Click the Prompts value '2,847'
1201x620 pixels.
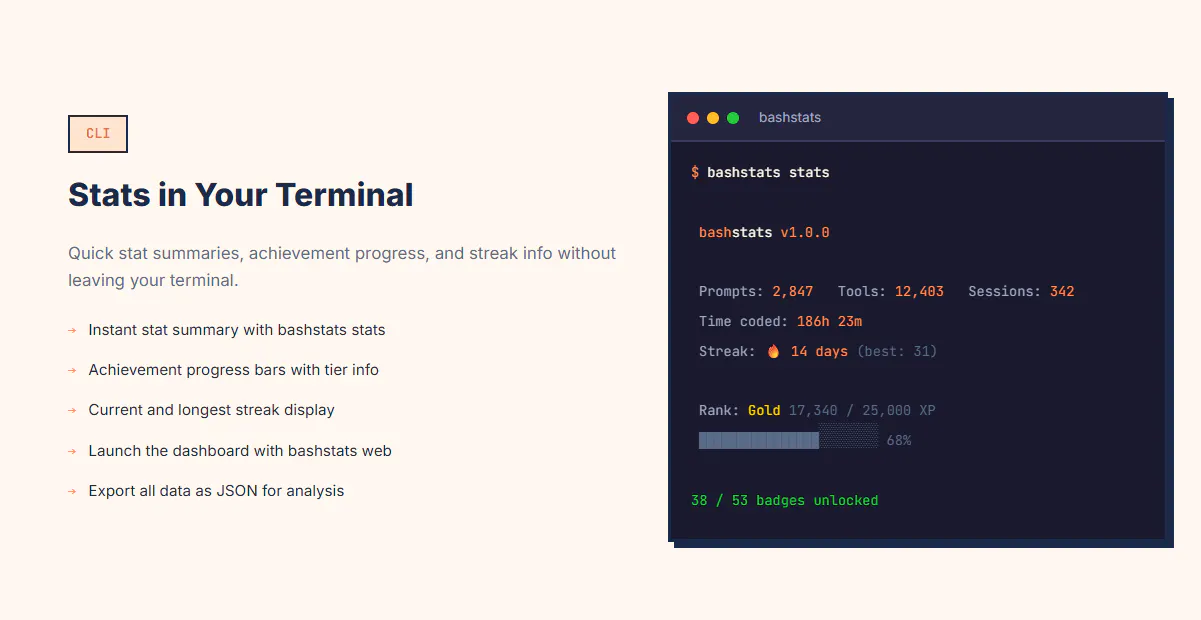(793, 291)
